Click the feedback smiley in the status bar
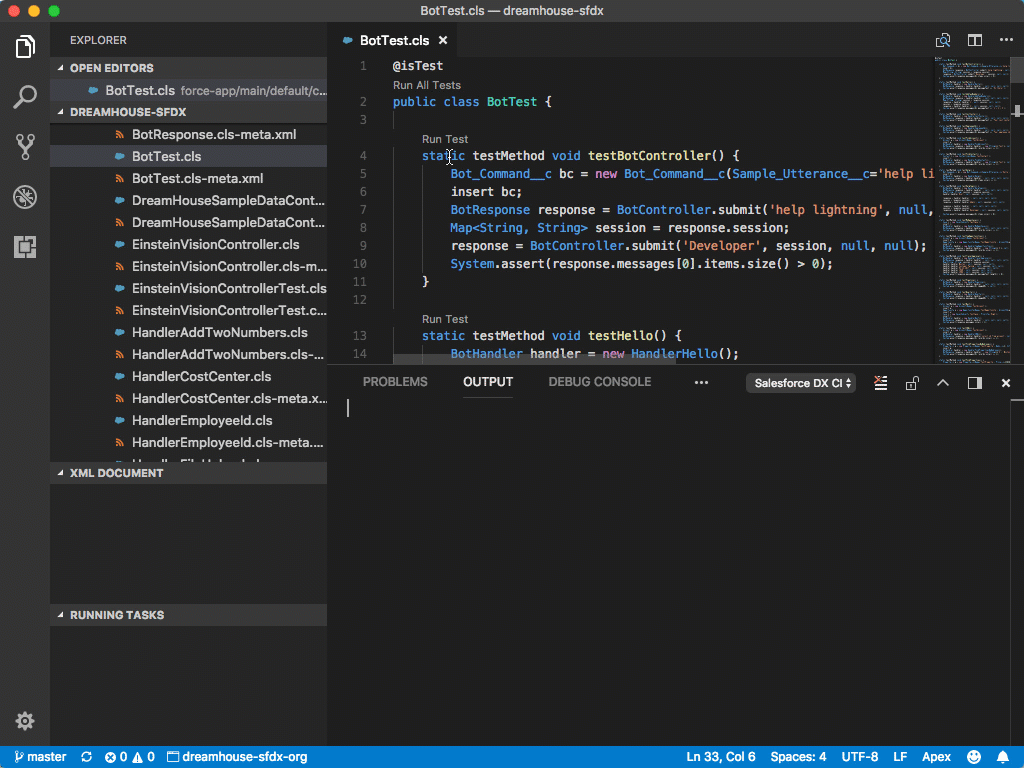Viewport: 1024px width, 768px height. pos(973,756)
